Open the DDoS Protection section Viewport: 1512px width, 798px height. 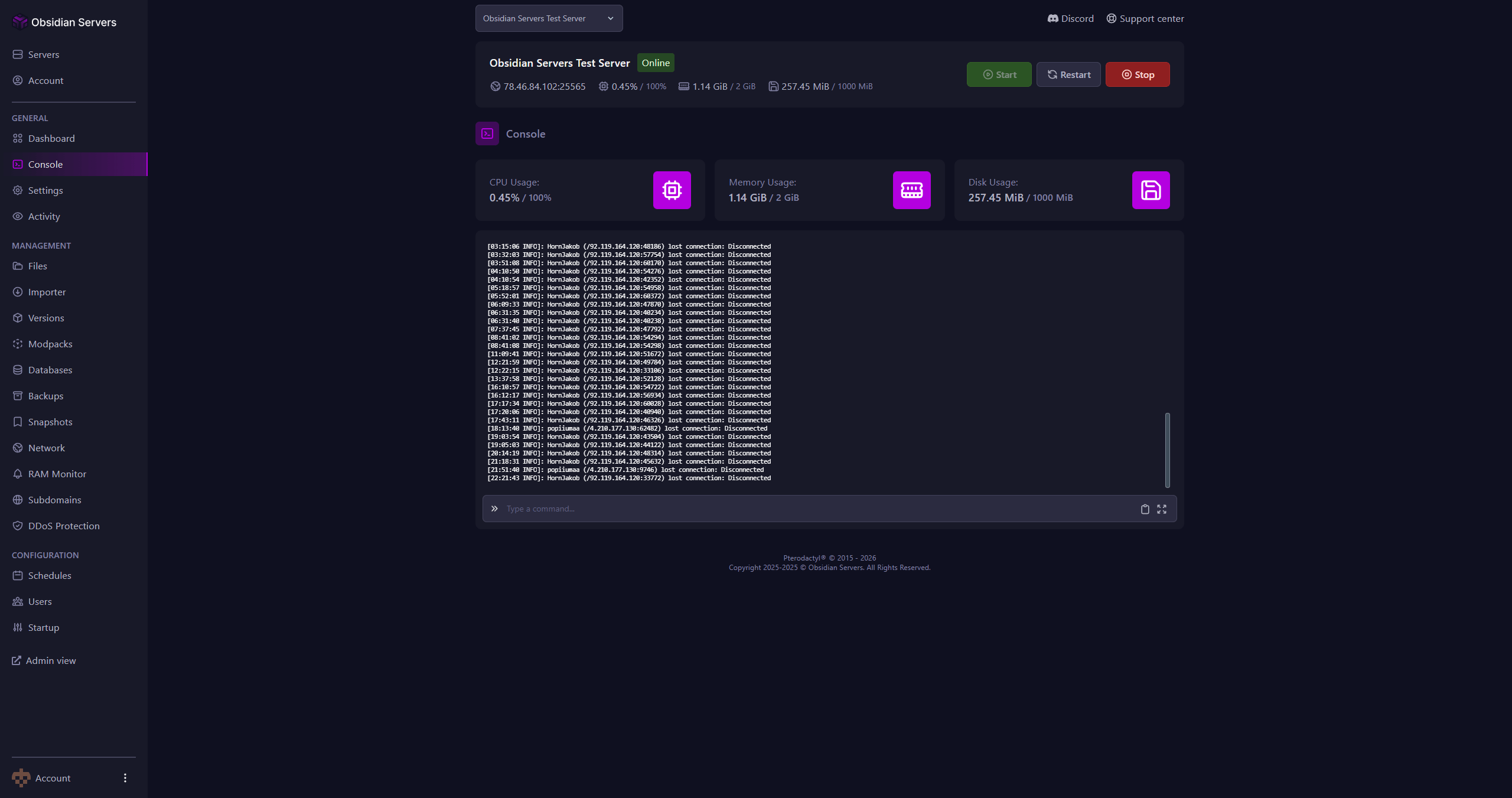[x=64, y=526]
